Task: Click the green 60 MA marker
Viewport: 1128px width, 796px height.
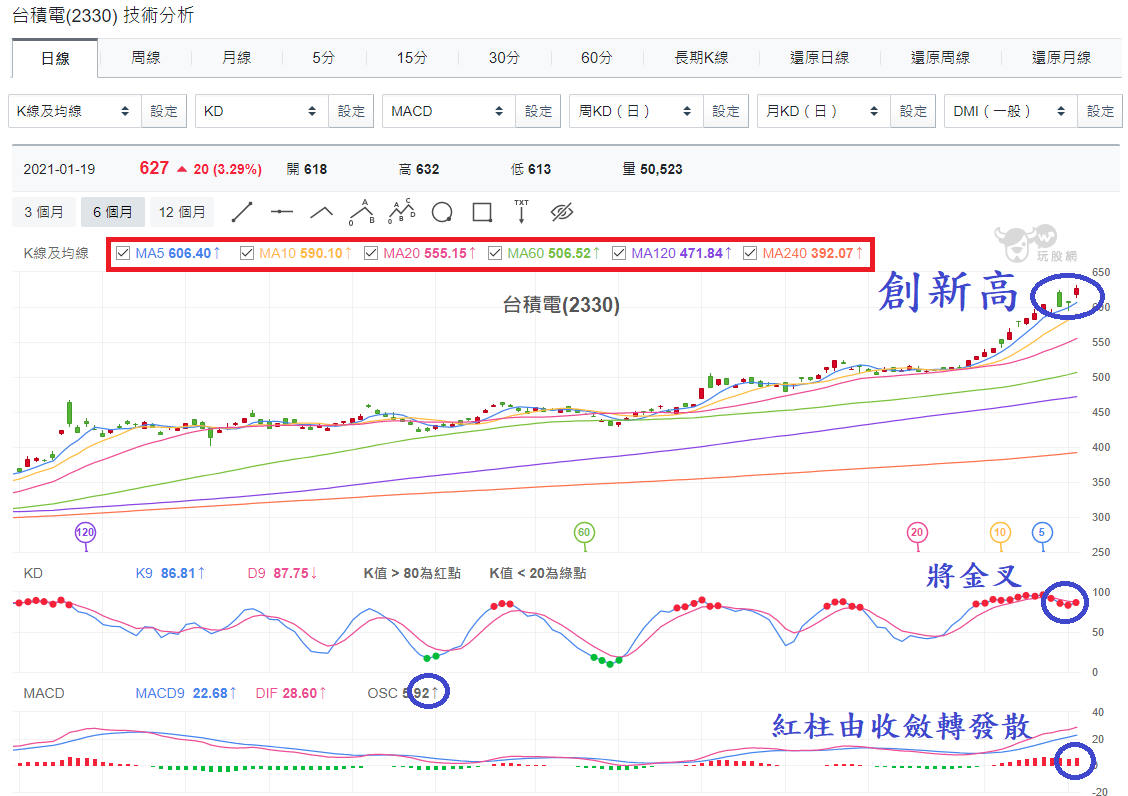Action: click(584, 533)
